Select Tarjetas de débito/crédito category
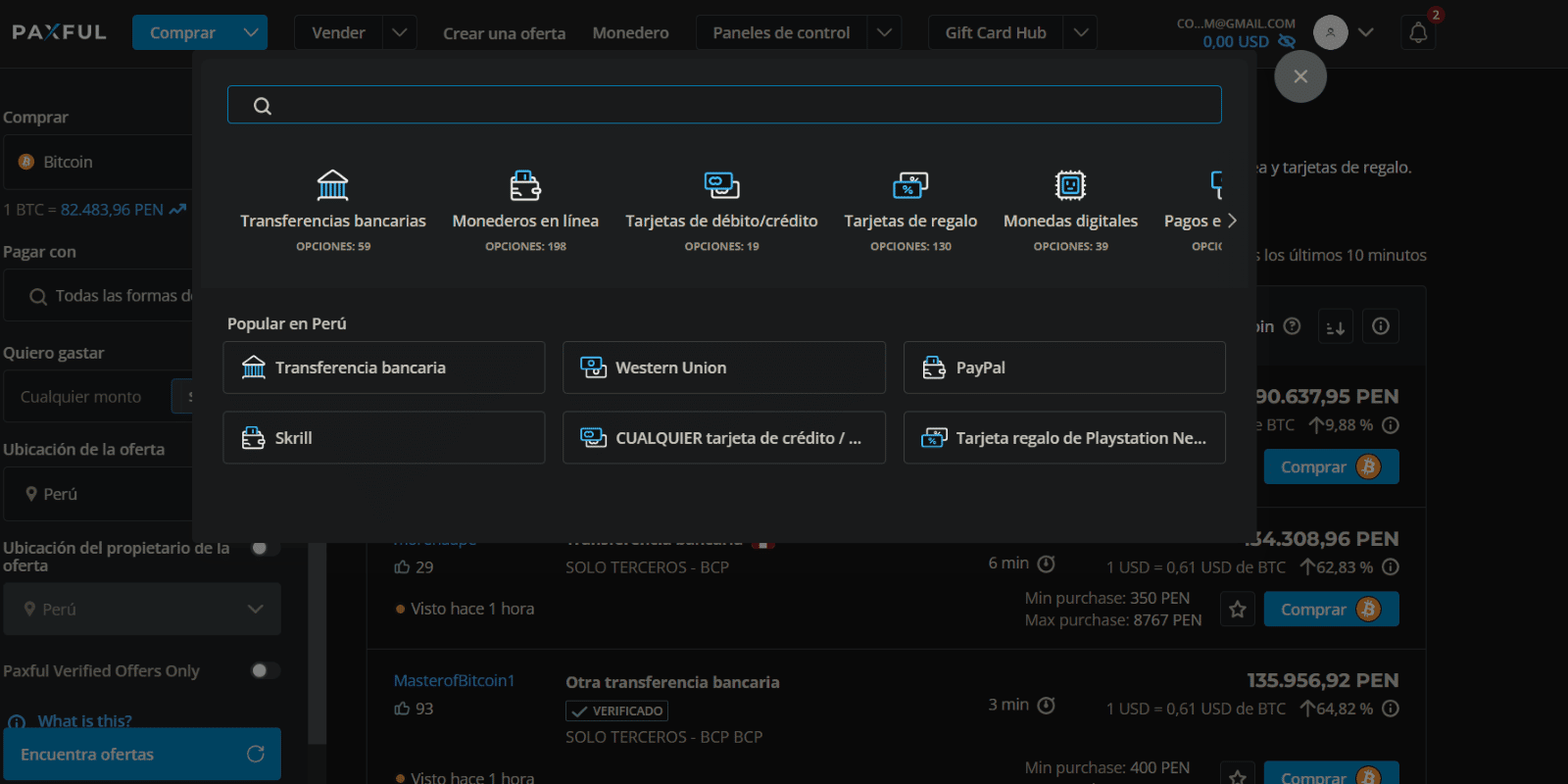This screenshot has height=784, width=1568. tap(721, 211)
